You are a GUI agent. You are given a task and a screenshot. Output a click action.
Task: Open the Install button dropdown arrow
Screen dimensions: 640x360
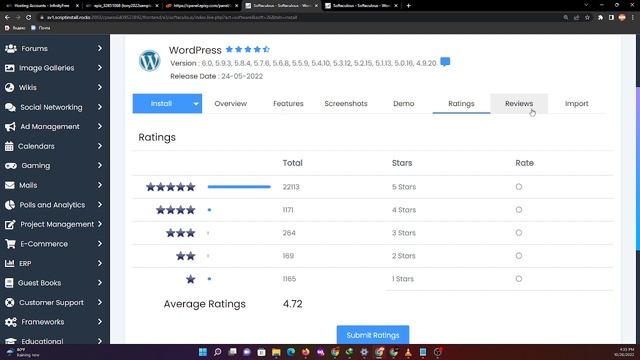[x=196, y=104]
